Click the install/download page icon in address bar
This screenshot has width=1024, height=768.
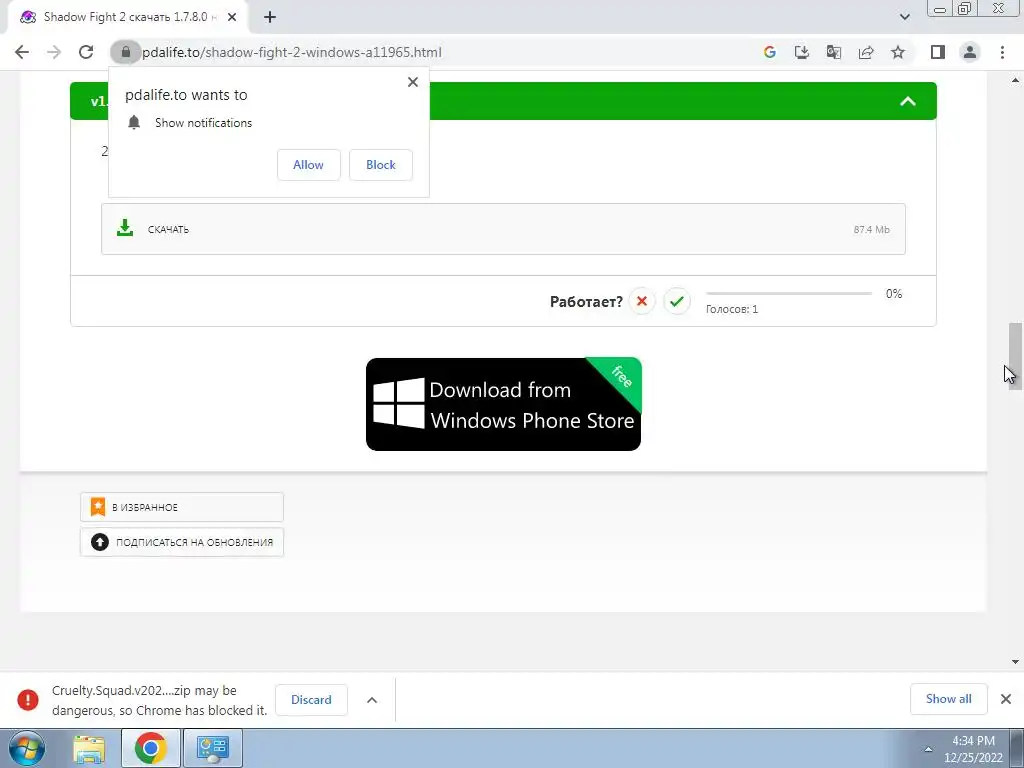(x=801, y=52)
